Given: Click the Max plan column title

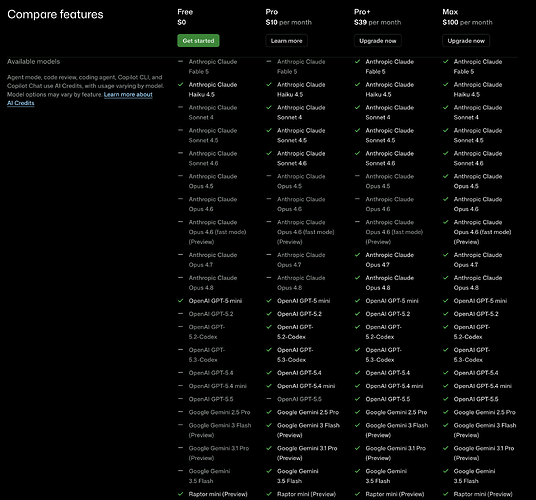Looking at the screenshot, I should tap(450, 12).
